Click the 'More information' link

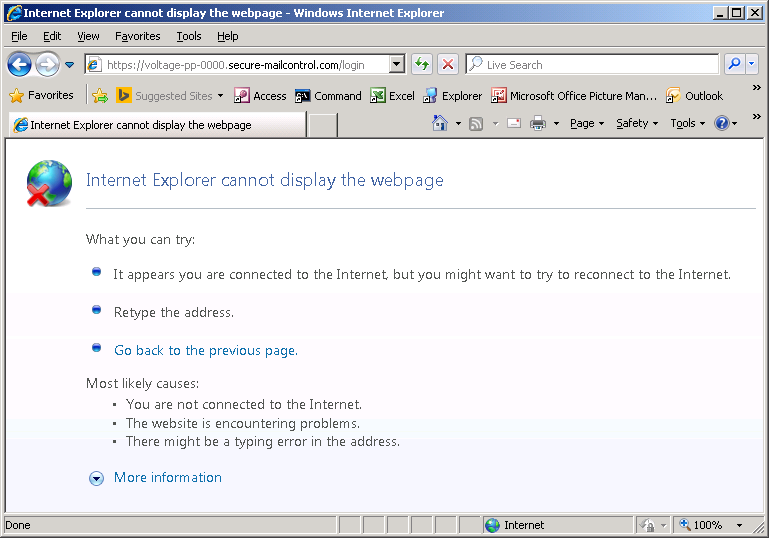168,477
